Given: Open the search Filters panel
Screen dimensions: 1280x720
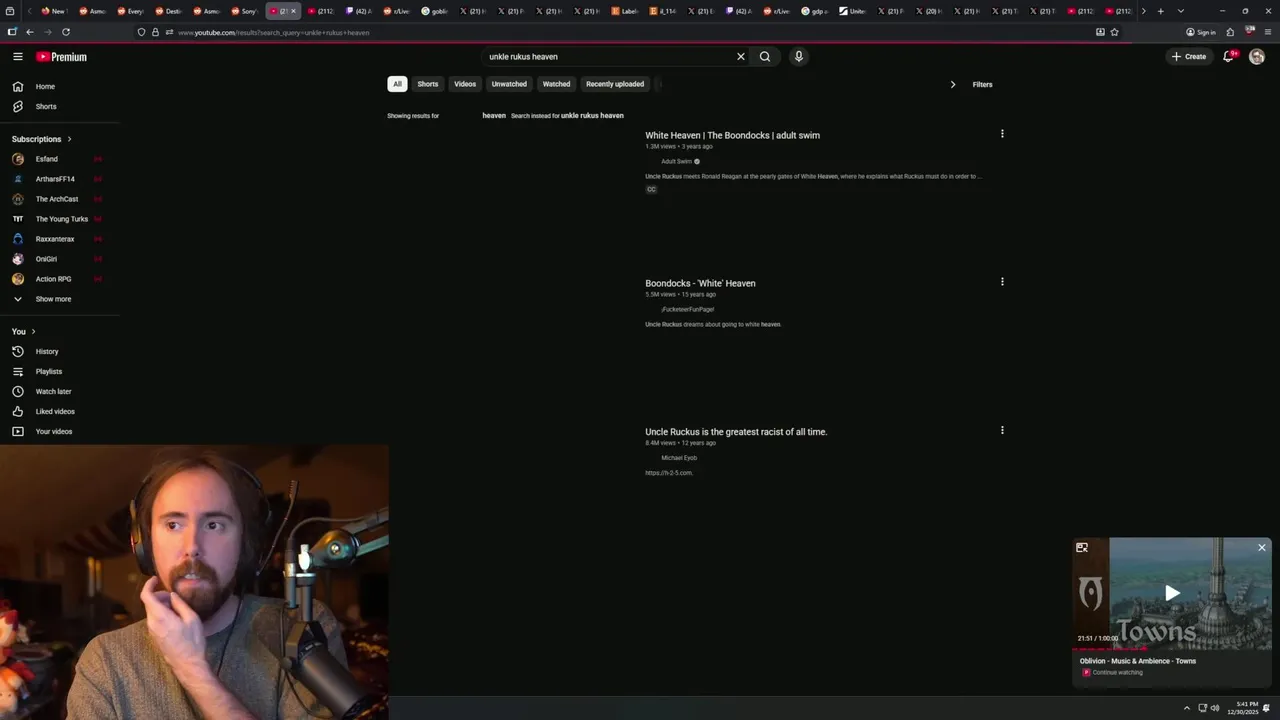Looking at the screenshot, I should [982, 85].
